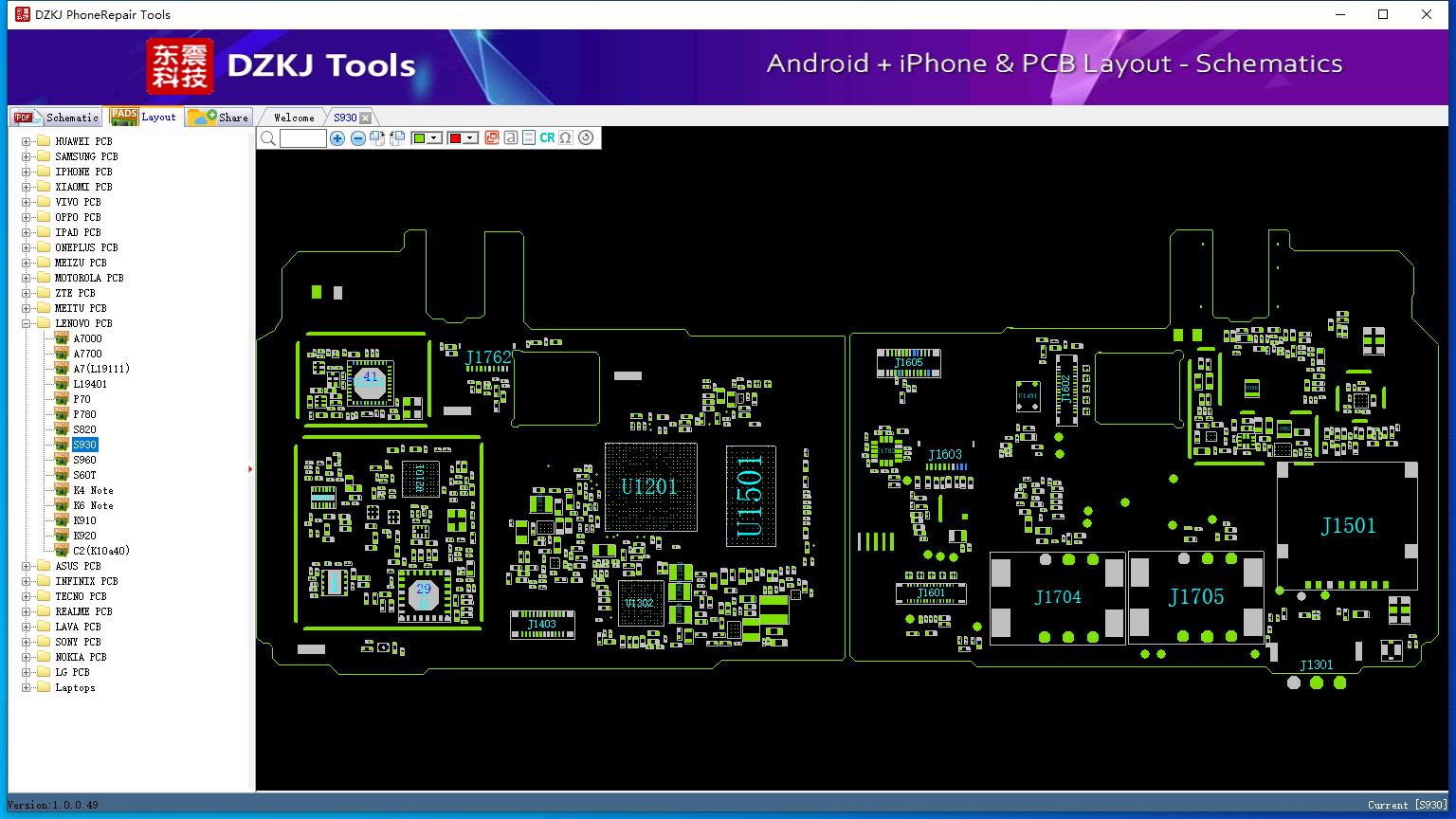
Task: Click the 'Current [S930]' status bar text
Action: pos(1408,805)
